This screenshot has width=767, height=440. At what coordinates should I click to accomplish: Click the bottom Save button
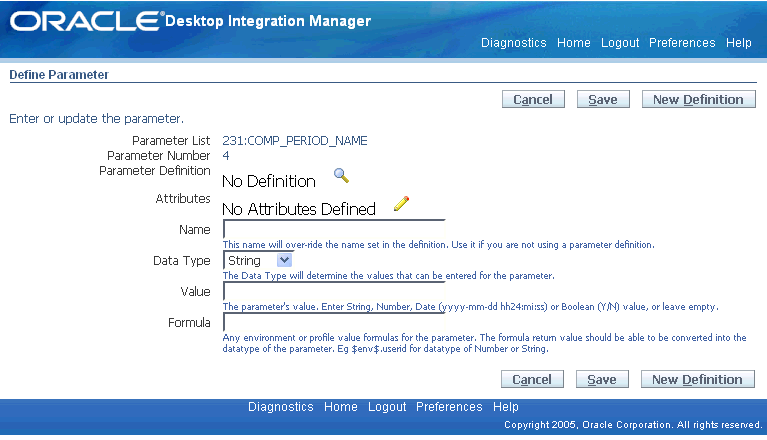pyautogui.click(x=602, y=379)
